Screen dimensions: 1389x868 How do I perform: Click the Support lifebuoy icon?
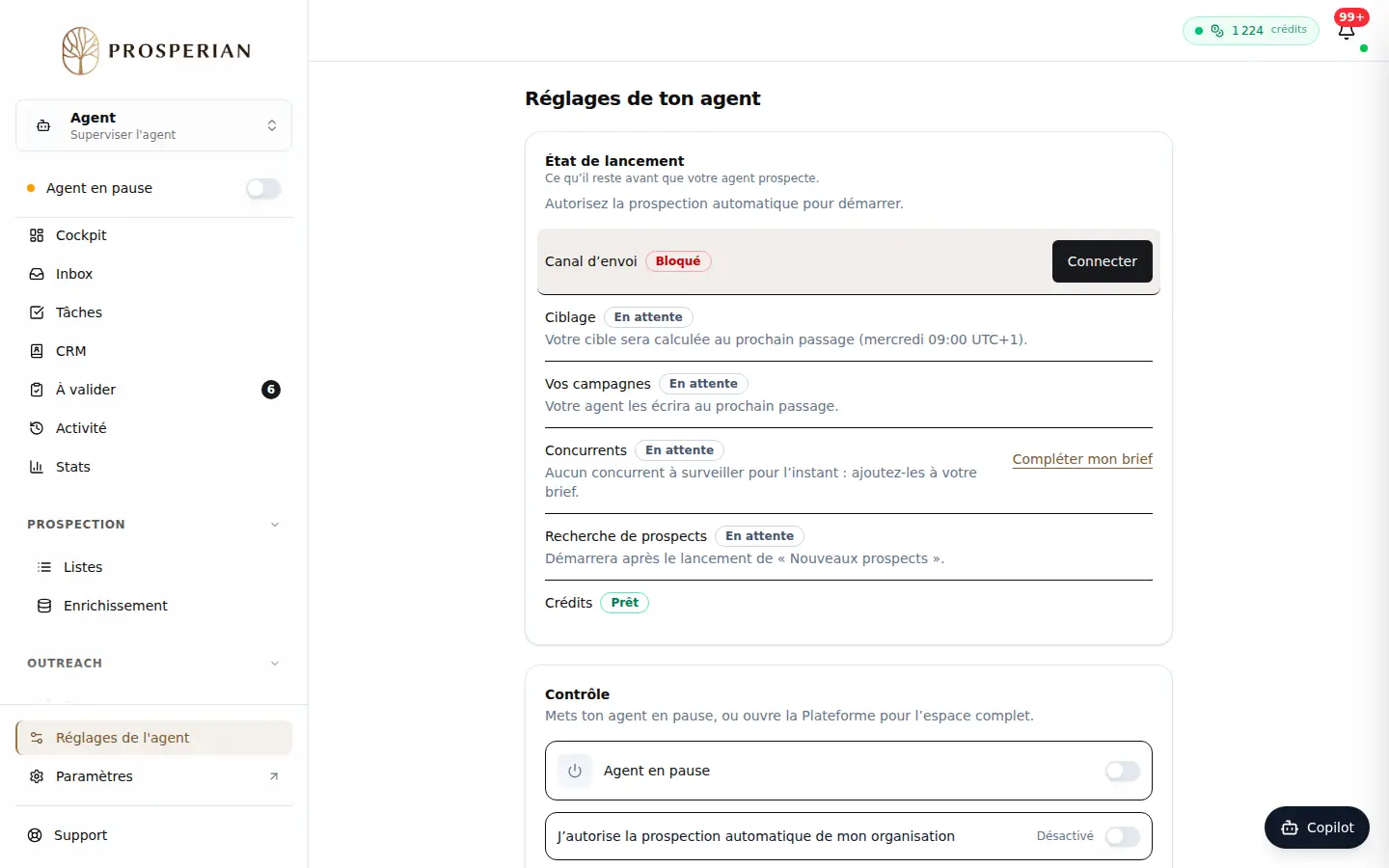coord(35,835)
